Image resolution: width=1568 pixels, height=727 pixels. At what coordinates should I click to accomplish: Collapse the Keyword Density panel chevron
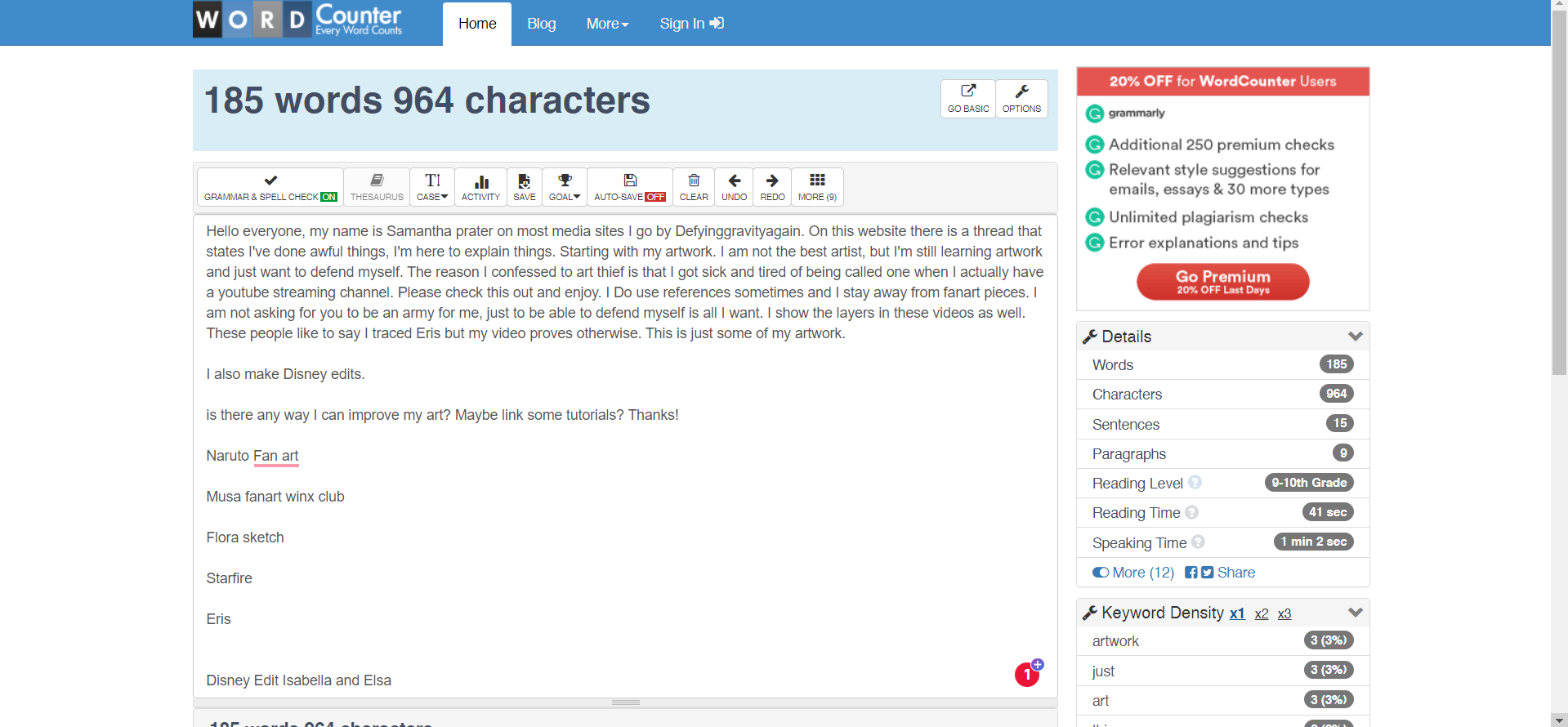point(1355,613)
